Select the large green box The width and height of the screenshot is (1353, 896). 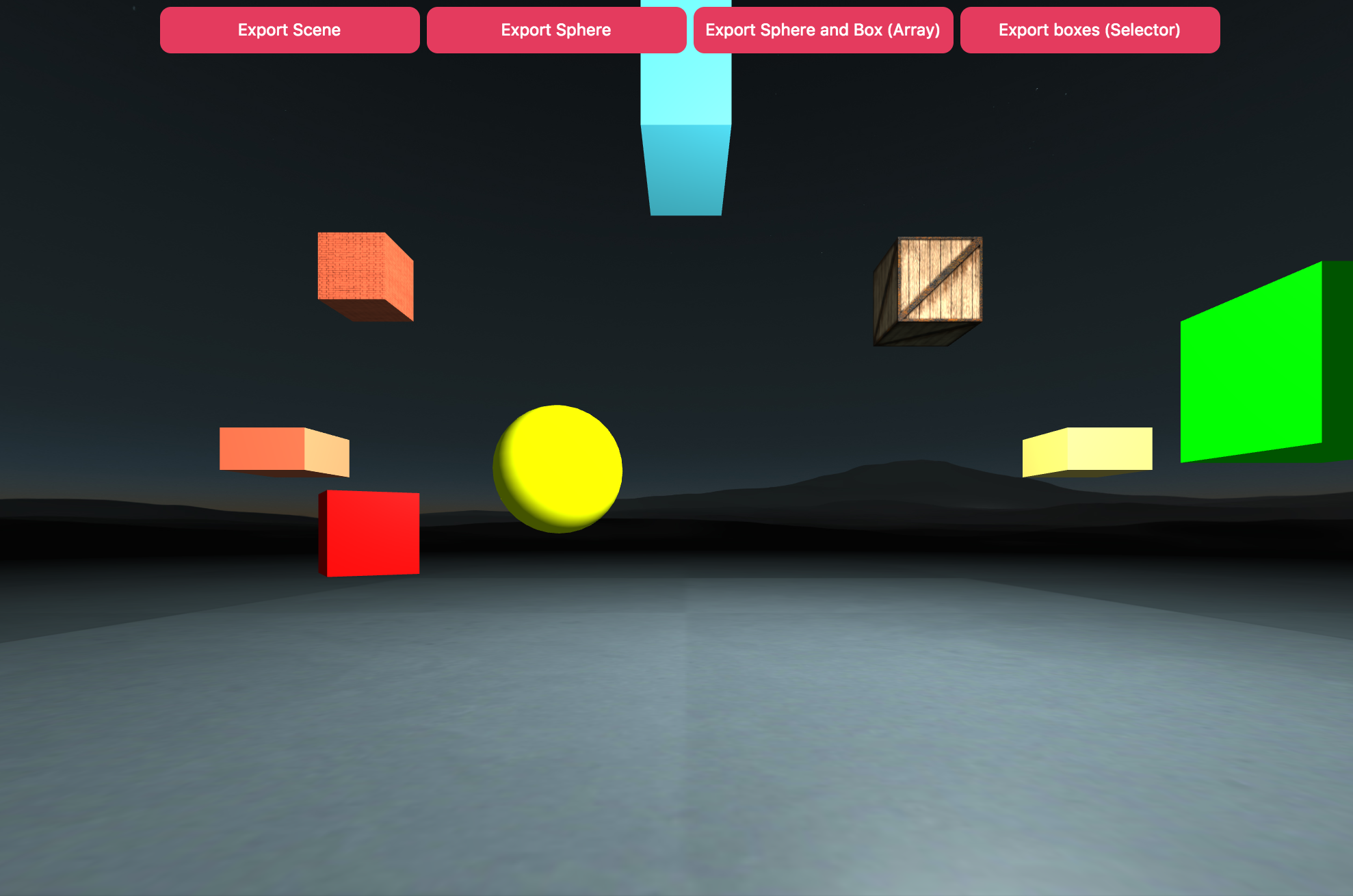(x=1265, y=362)
